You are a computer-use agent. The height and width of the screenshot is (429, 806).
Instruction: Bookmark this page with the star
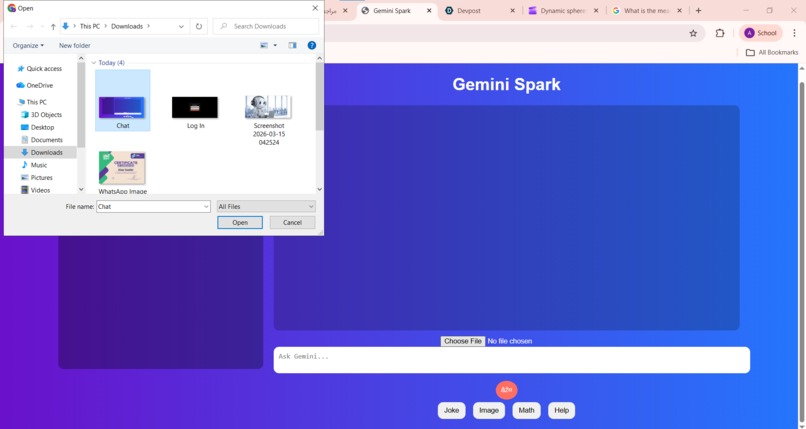click(693, 33)
